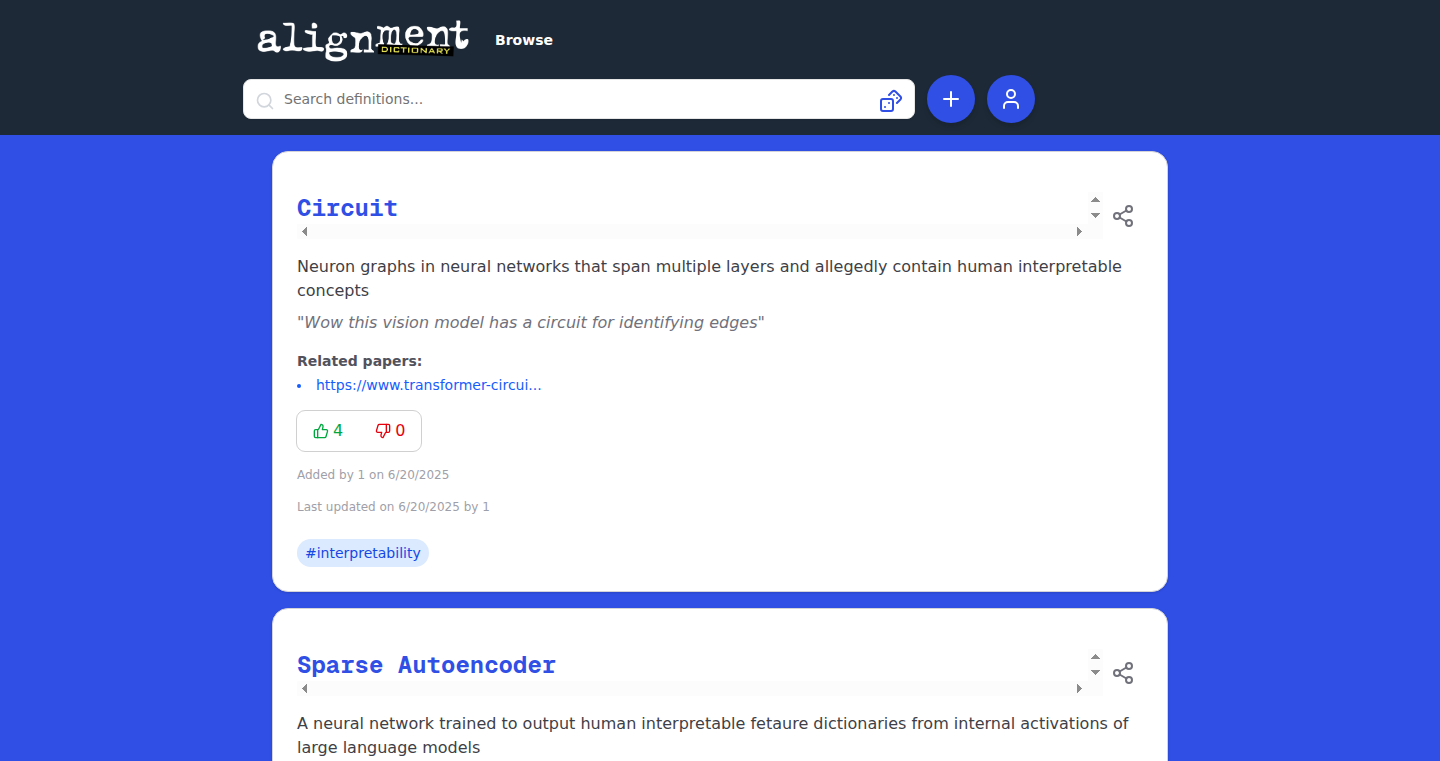Click the "Added by 1 on 6/20/2025" text
This screenshot has width=1440, height=761.
pyautogui.click(x=373, y=475)
